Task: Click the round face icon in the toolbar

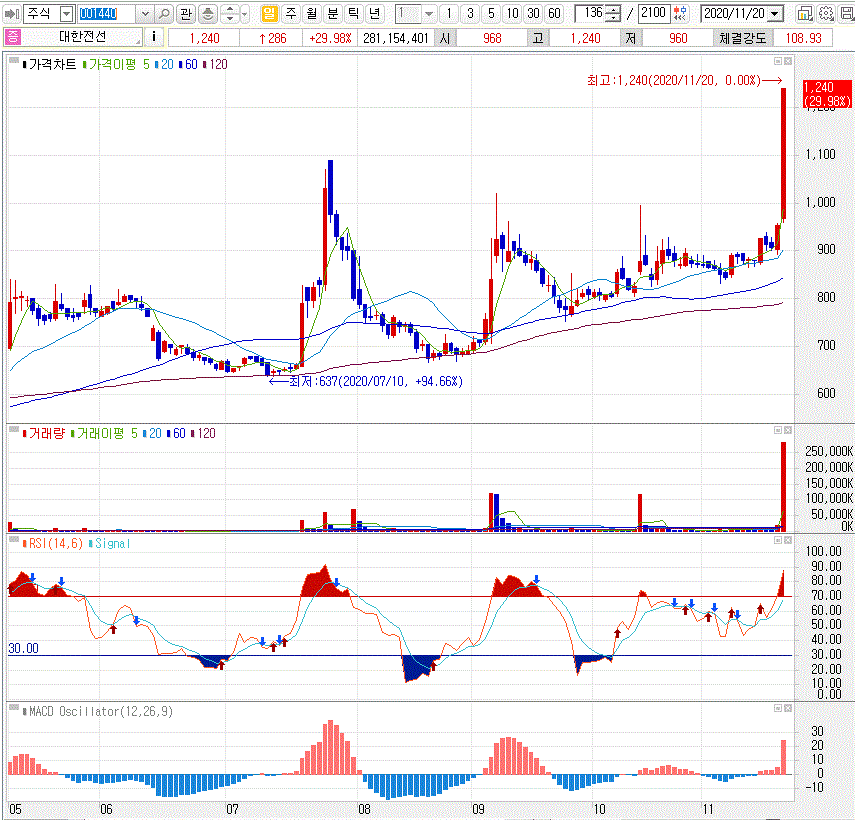Action: click(x=208, y=14)
